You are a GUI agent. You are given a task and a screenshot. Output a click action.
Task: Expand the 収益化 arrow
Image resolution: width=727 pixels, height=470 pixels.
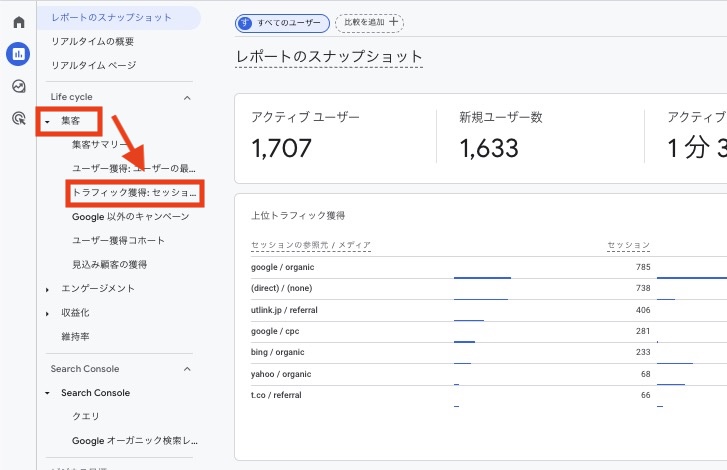click(47, 314)
